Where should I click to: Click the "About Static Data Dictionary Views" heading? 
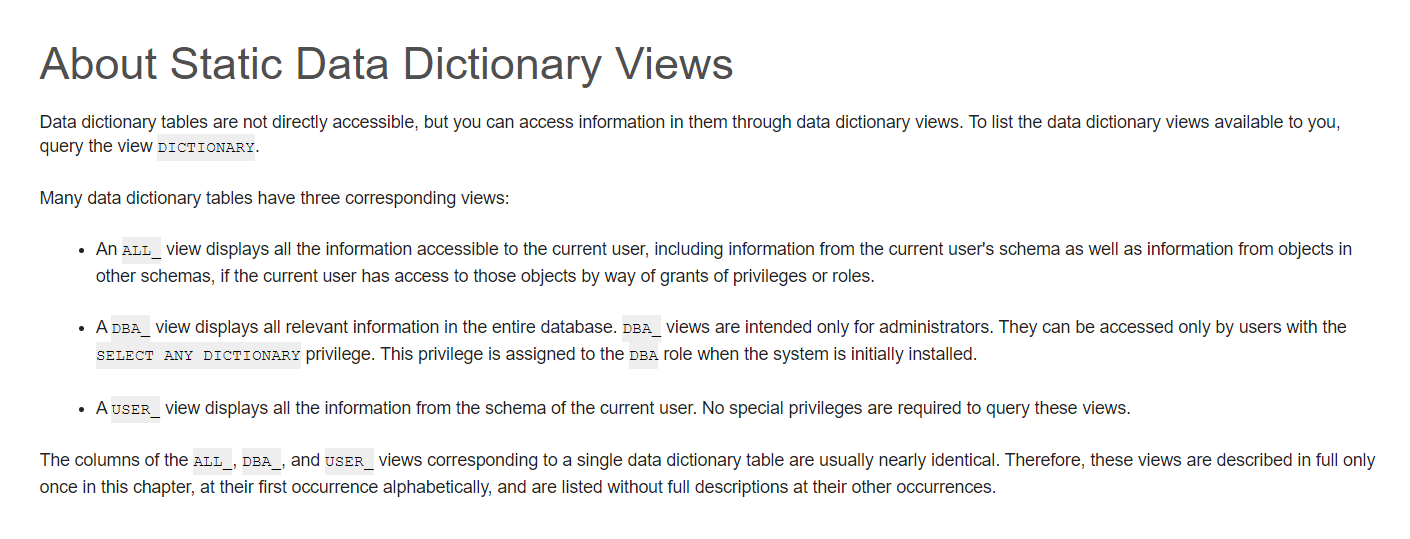pos(386,65)
